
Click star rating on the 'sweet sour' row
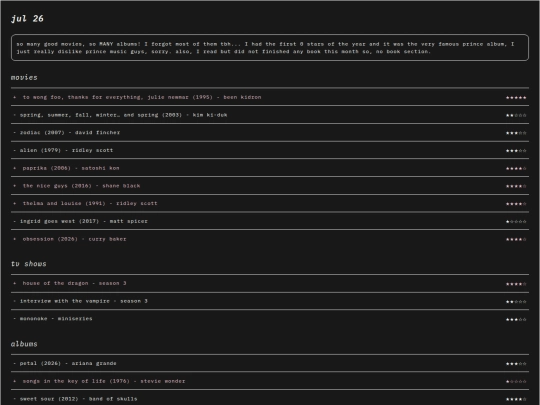tap(516, 399)
